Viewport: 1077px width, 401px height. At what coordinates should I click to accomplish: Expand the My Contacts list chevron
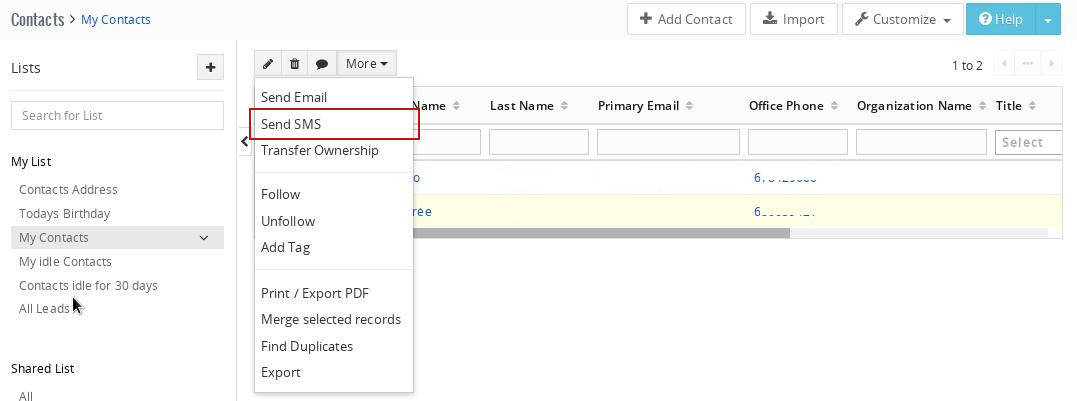[x=204, y=238]
